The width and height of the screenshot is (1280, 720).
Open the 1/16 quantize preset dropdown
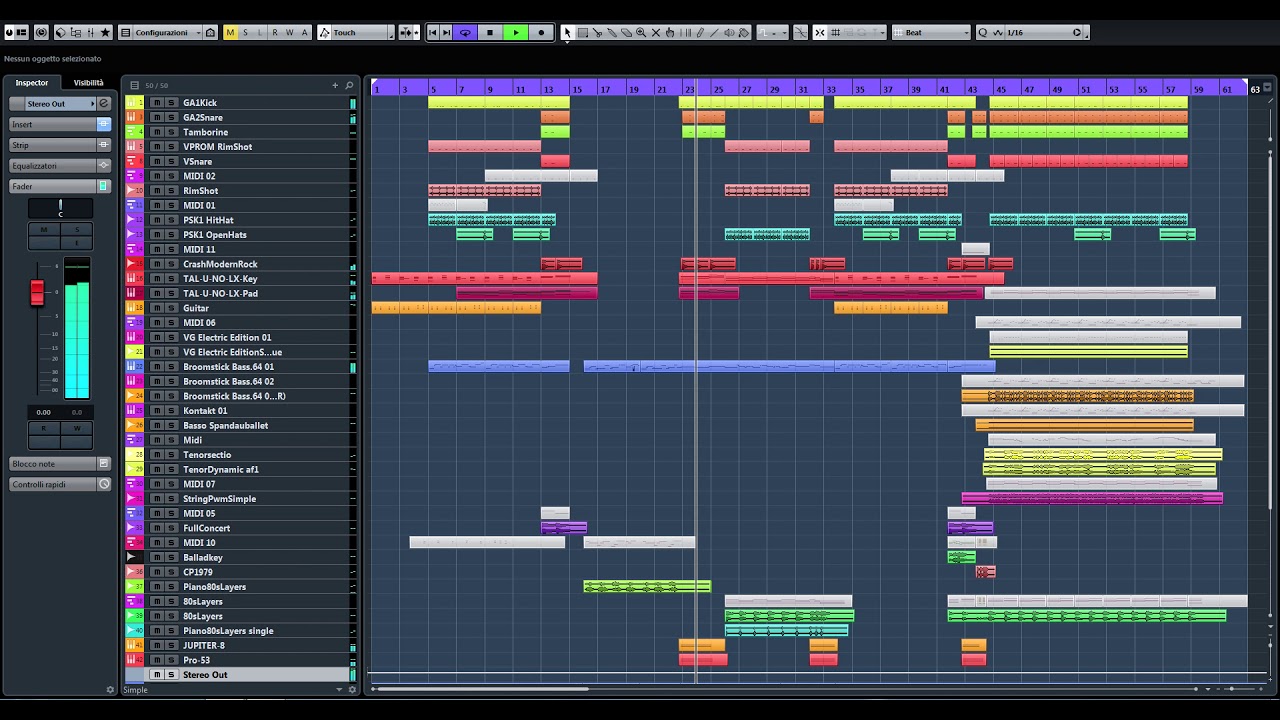pyautogui.click(x=1044, y=33)
